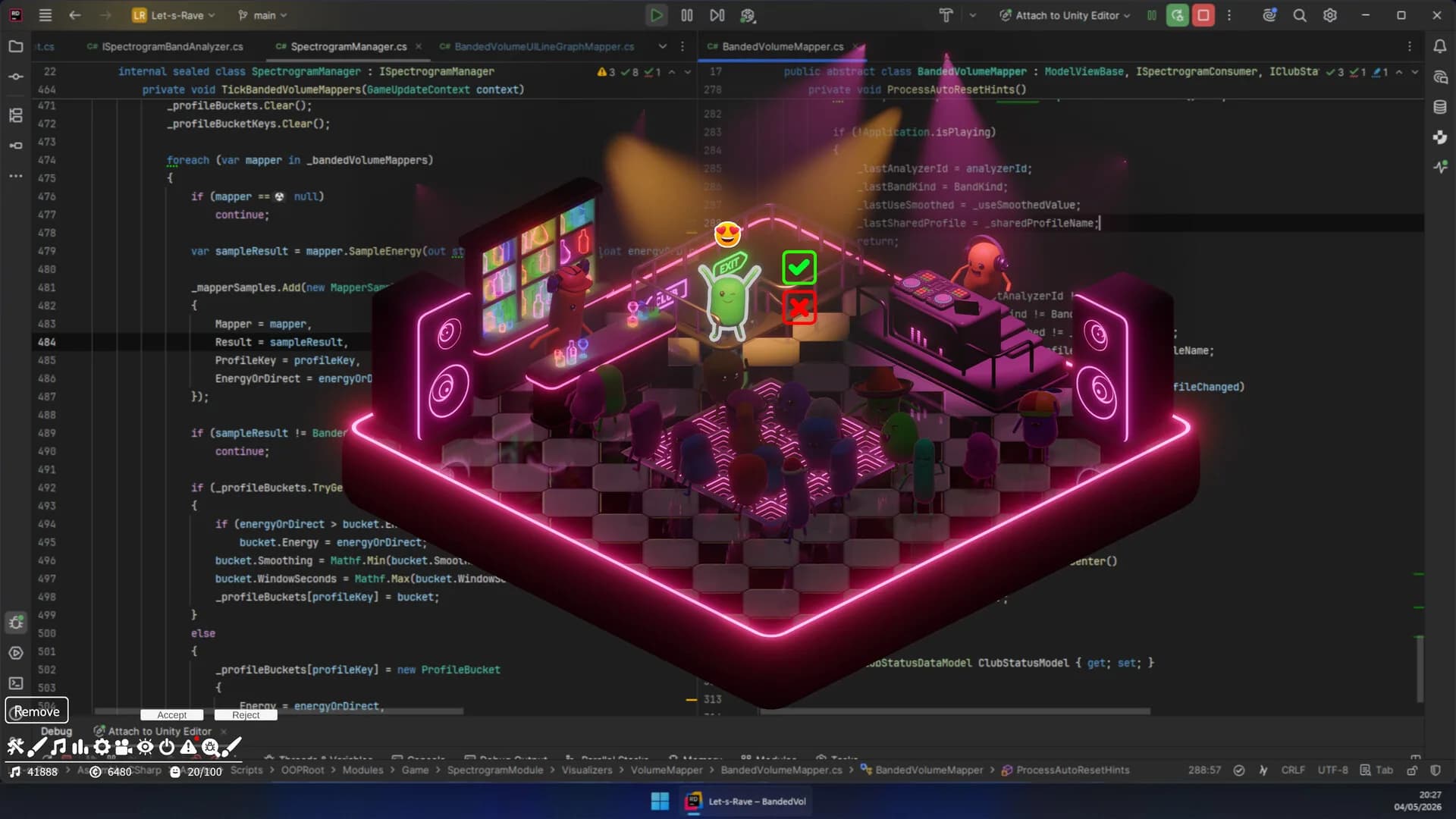Close the SpectrogramManager.cs tab
This screenshot has height=819, width=1456.
[419, 46]
